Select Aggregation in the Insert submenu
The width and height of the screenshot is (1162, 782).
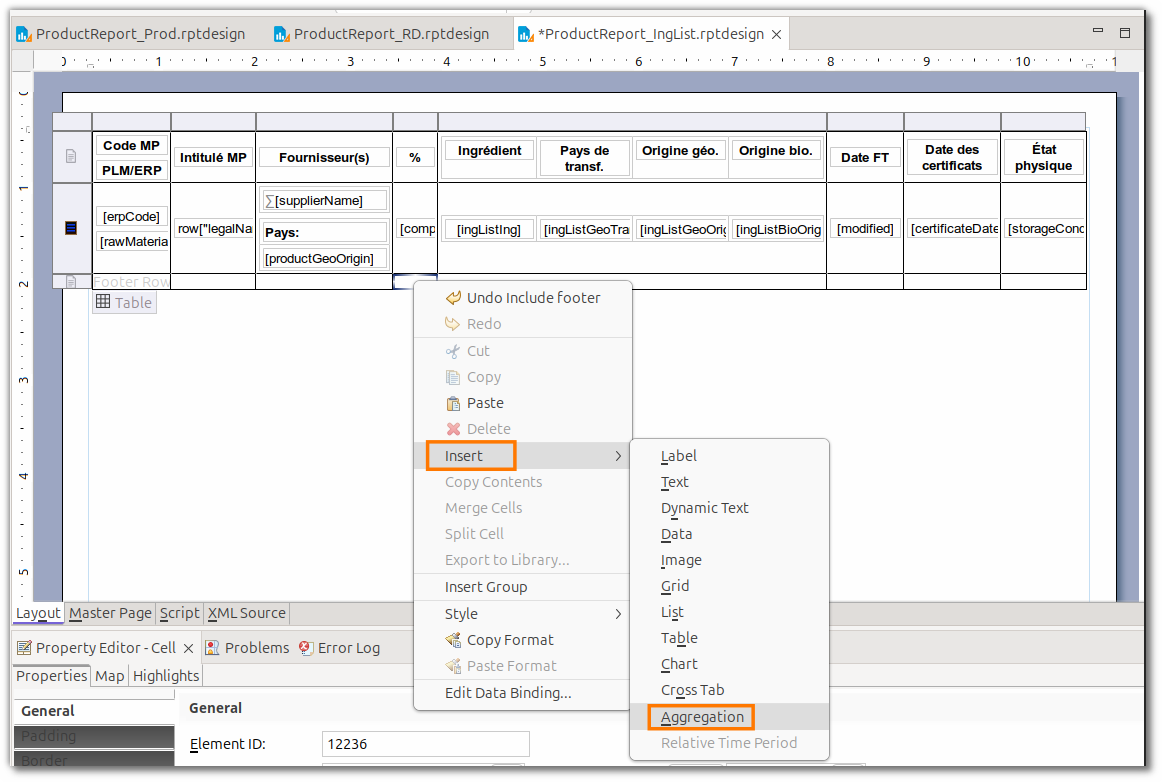click(x=729, y=717)
